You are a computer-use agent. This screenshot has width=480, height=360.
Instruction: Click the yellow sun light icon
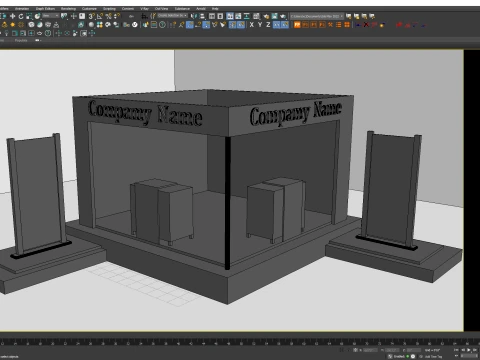(13, 25)
